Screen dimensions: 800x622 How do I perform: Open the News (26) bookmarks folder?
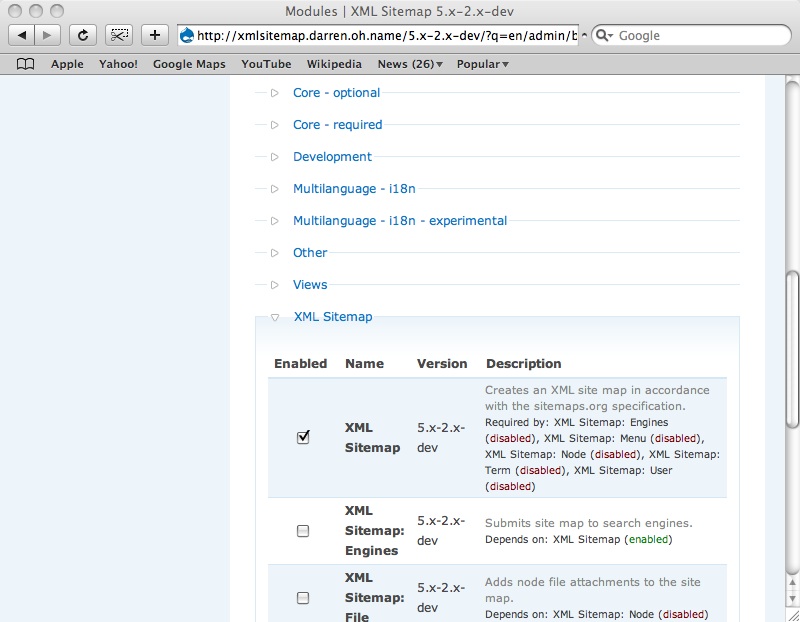pos(410,64)
